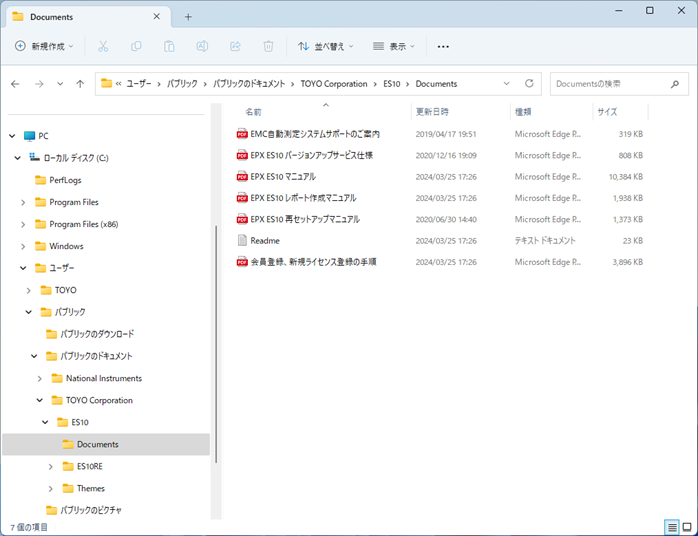
Task: Click the PC monitor icon in tree
Action: point(29,136)
